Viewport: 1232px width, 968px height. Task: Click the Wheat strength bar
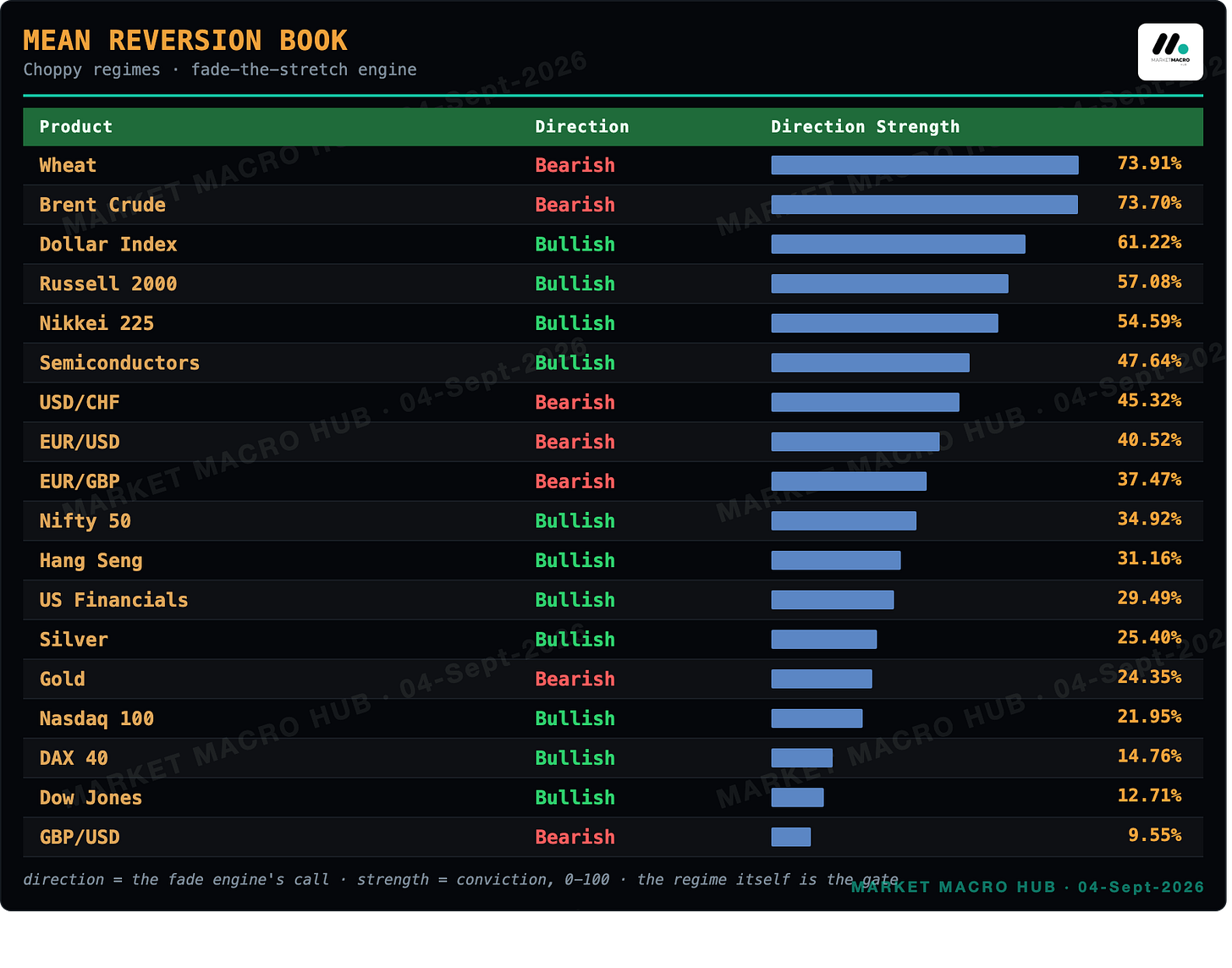click(x=925, y=165)
